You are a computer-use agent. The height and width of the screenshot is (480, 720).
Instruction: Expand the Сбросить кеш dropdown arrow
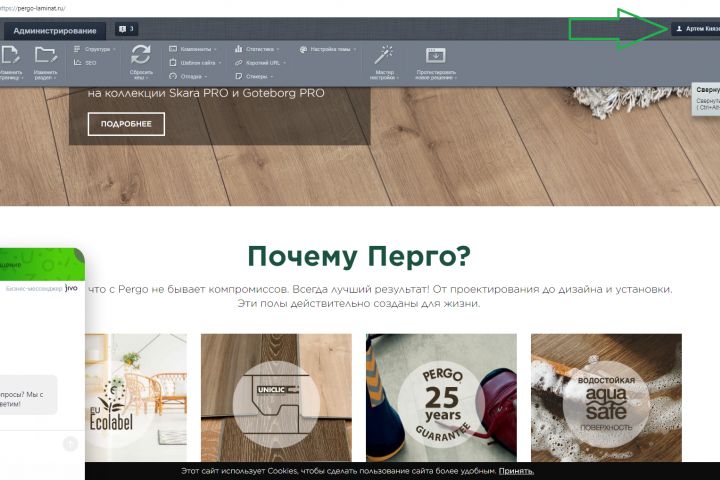pos(146,78)
